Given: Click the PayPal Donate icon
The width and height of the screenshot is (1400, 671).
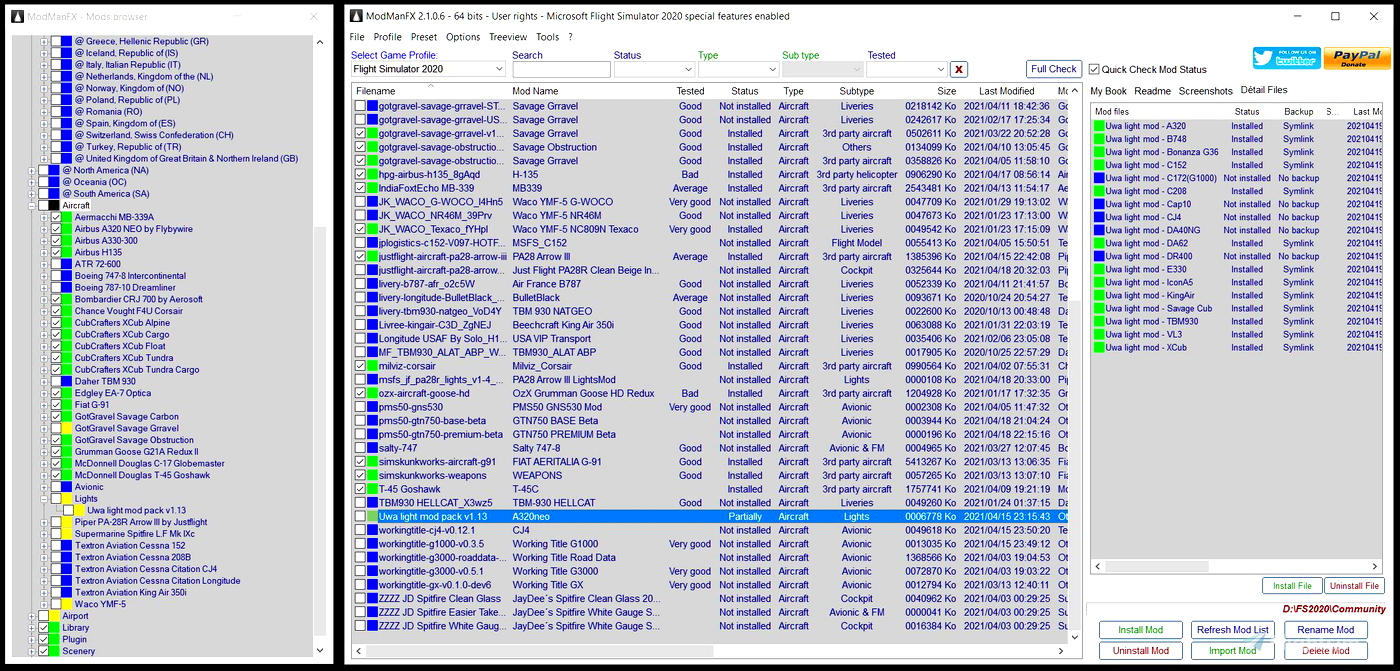Looking at the screenshot, I should (1356, 58).
